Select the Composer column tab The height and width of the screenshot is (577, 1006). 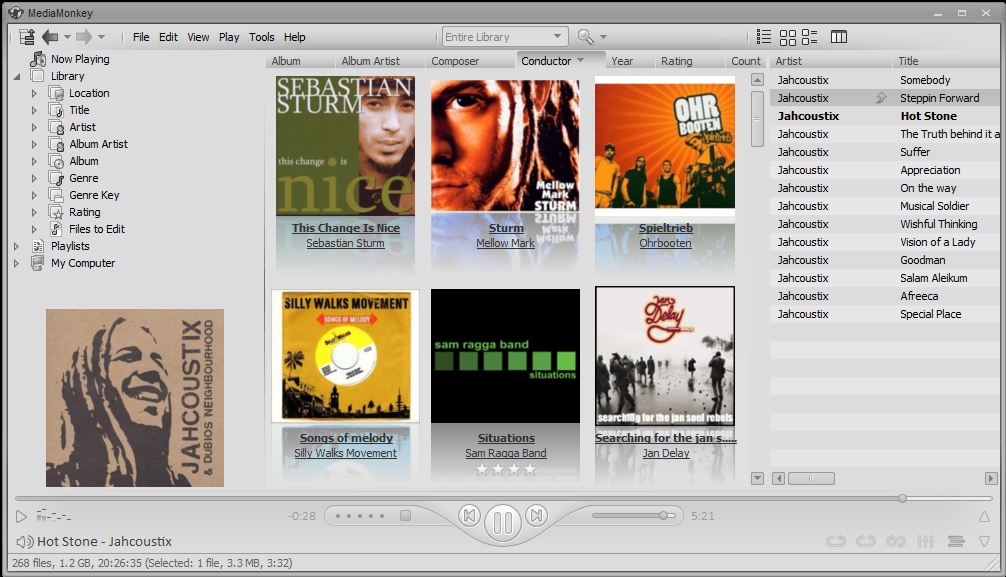click(455, 61)
